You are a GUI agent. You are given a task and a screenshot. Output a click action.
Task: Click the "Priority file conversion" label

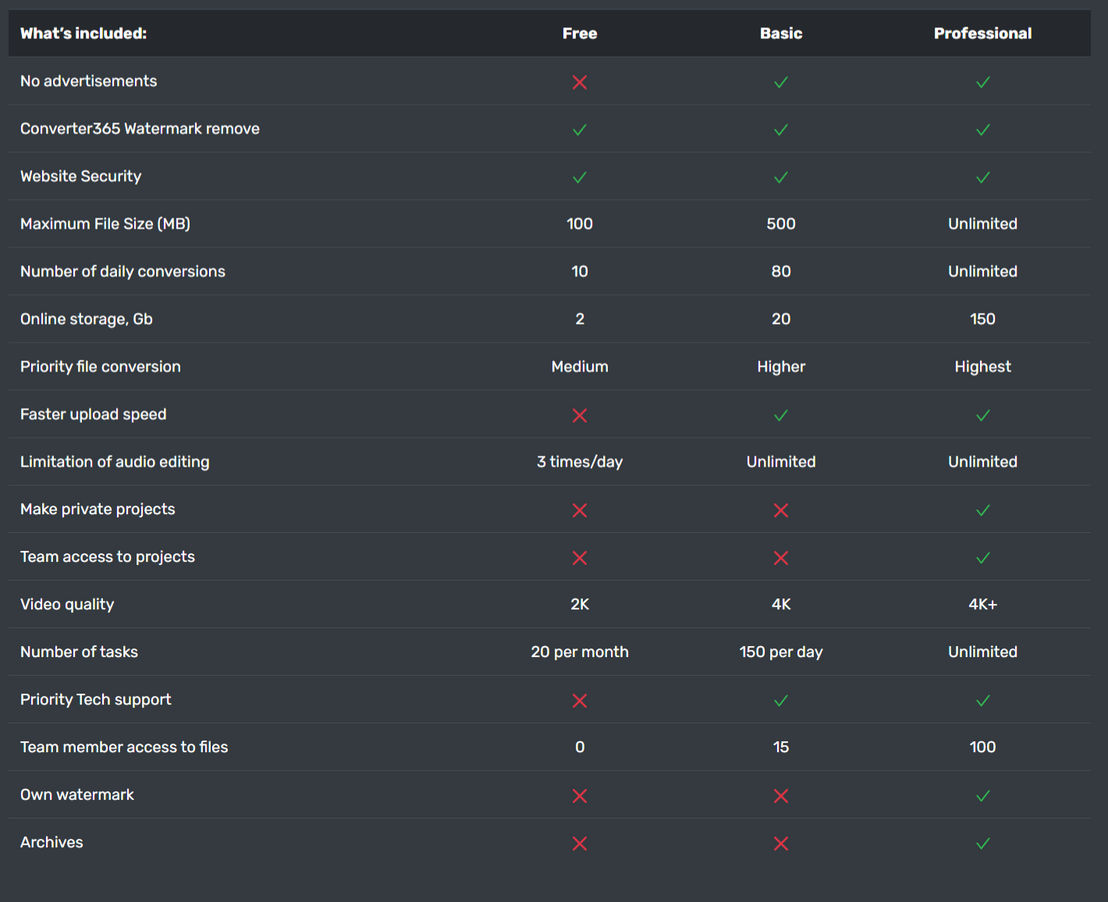(x=100, y=367)
